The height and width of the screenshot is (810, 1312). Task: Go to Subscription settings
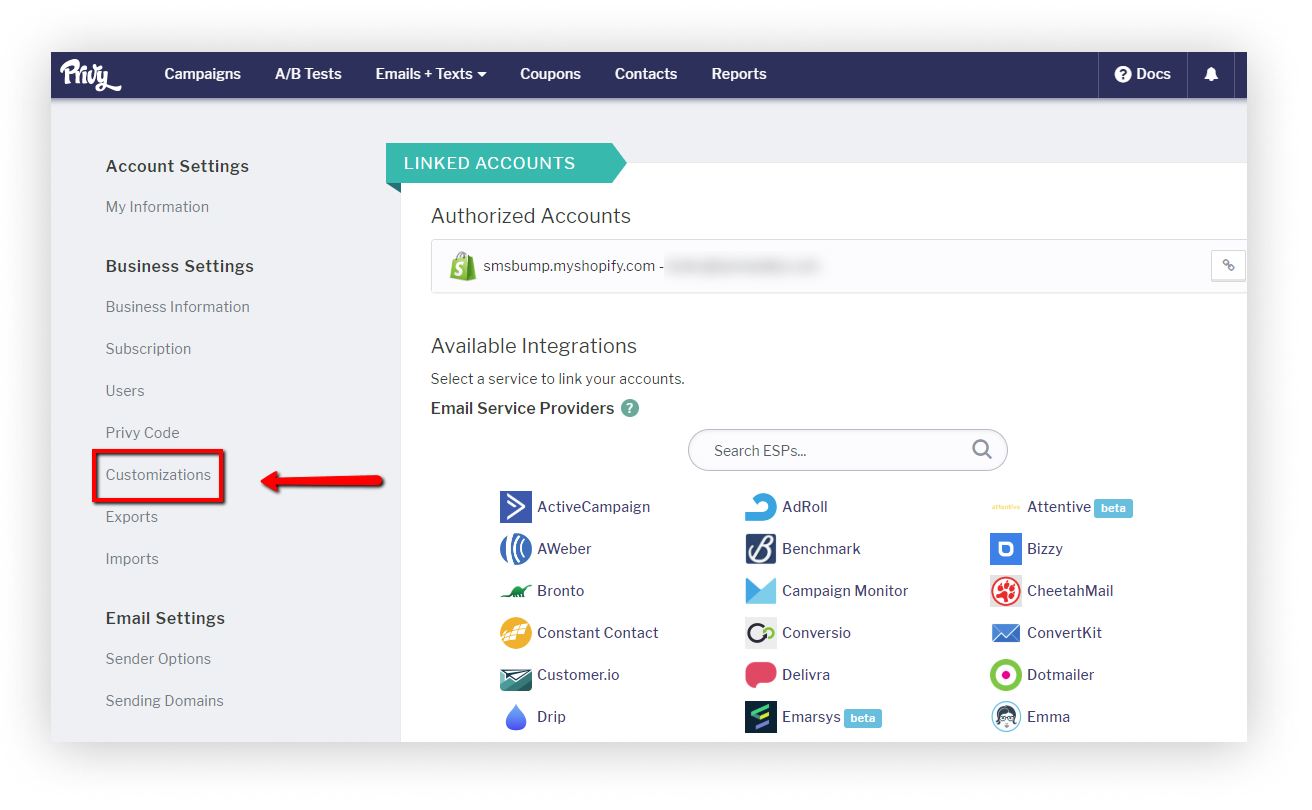coord(148,349)
